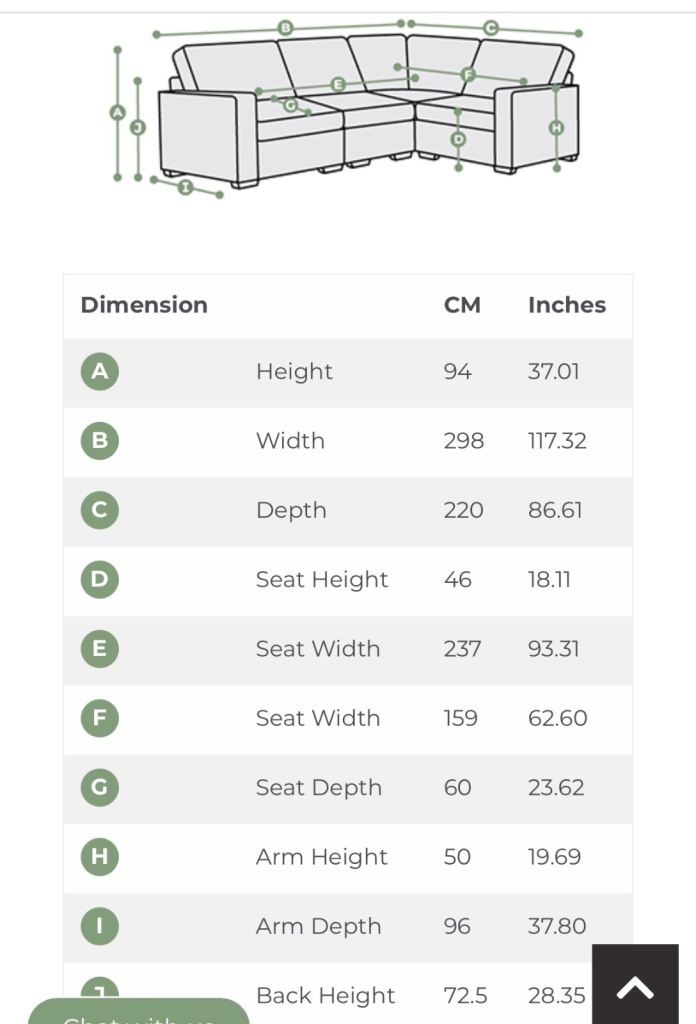
Task: Click the green C dimension badge
Action: (99, 510)
